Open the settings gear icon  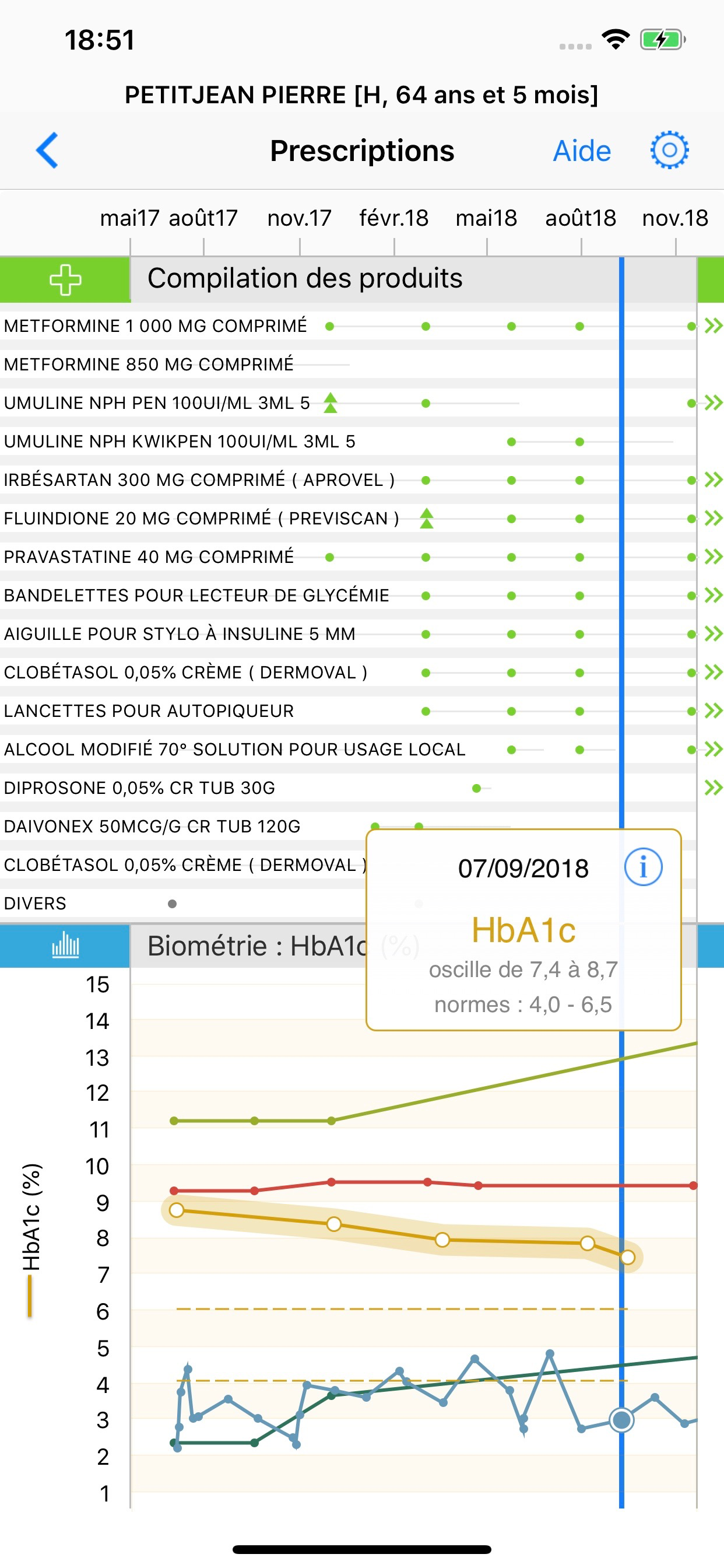point(669,150)
